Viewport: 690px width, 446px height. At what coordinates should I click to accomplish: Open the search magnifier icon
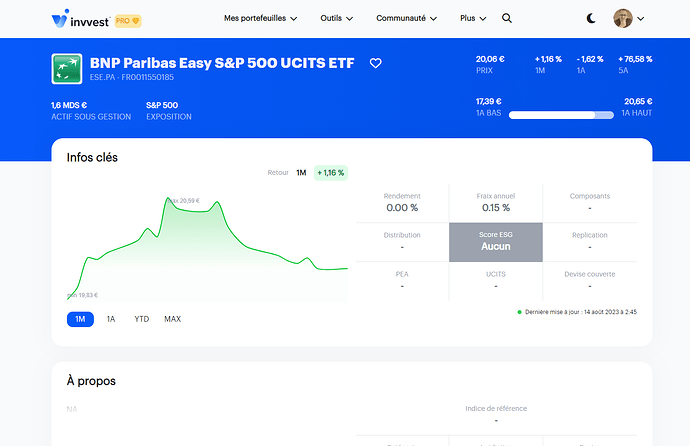507,18
